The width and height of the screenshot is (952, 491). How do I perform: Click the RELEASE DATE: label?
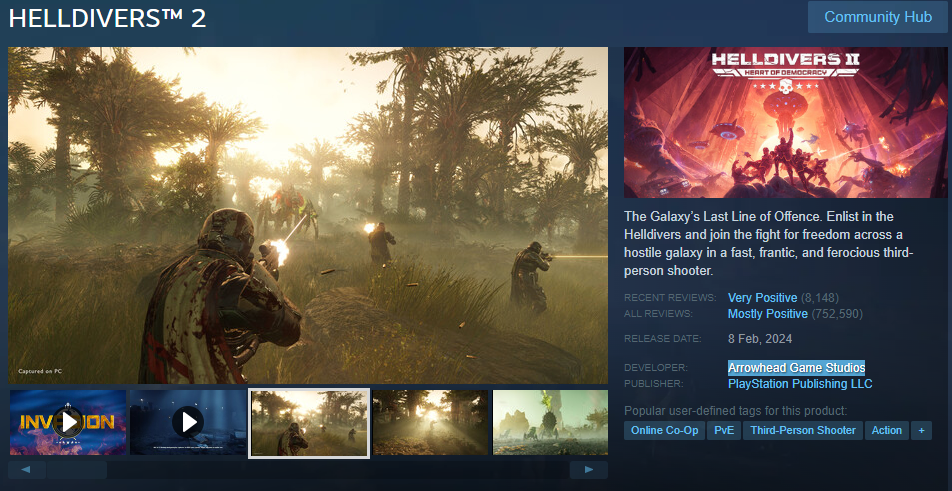click(x=662, y=339)
